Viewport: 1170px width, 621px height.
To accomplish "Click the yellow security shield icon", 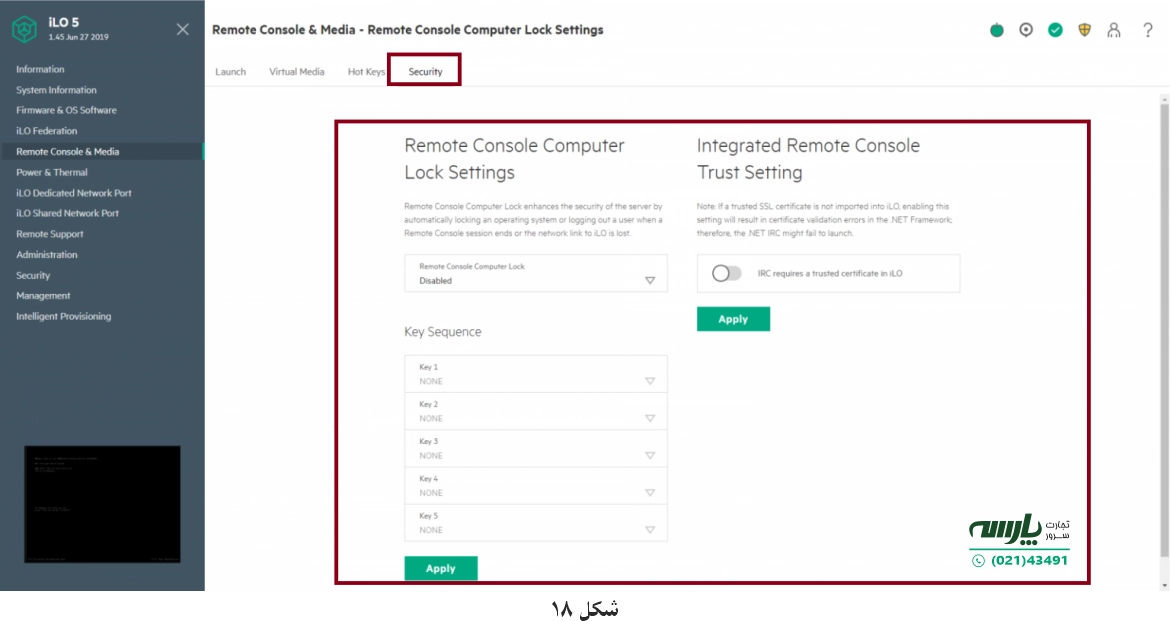I will [x=1086, y=31].
